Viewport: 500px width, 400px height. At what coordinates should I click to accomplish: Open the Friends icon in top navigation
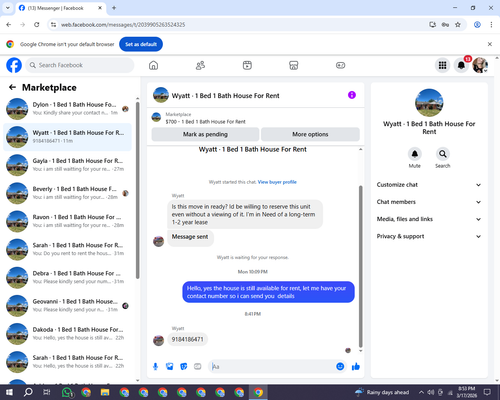point(200,65)
